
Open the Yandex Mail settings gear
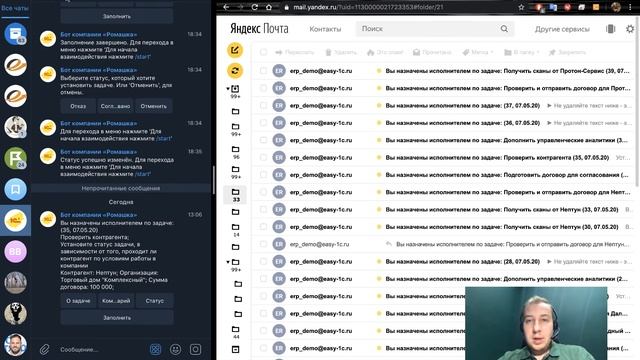click(x=630, y=29)
